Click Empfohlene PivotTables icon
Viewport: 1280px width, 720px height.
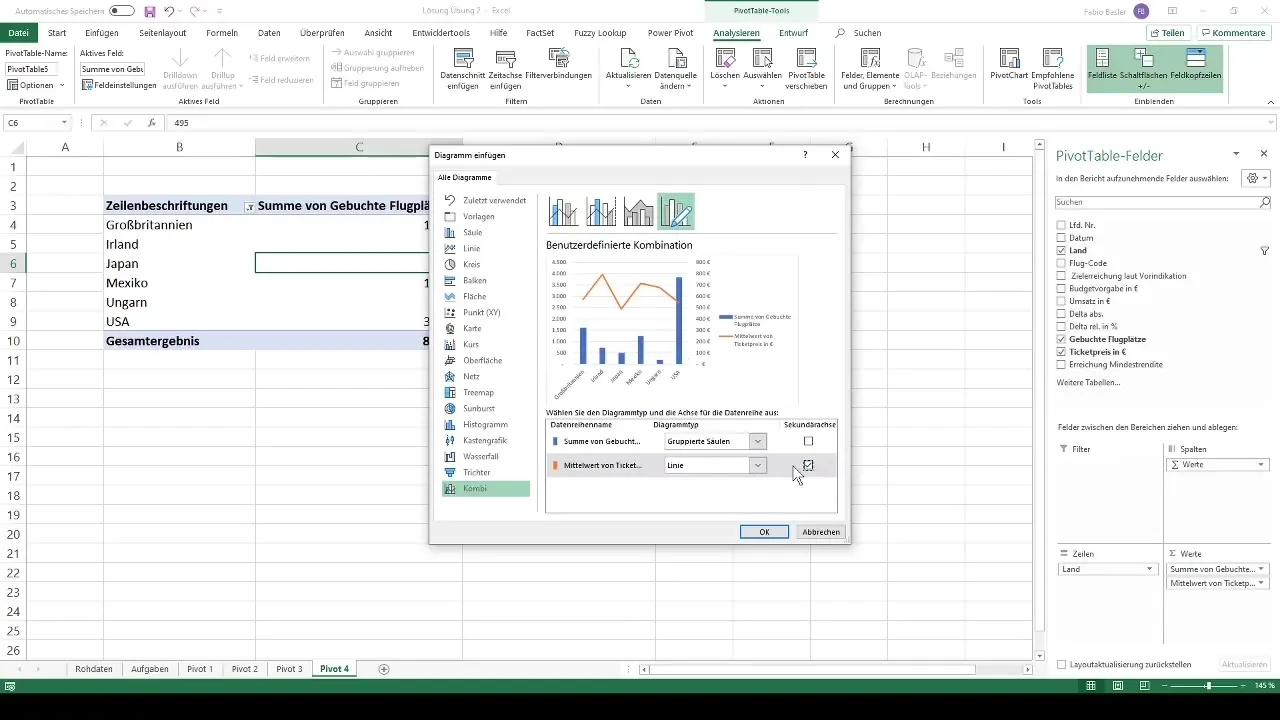(1053, 68)
